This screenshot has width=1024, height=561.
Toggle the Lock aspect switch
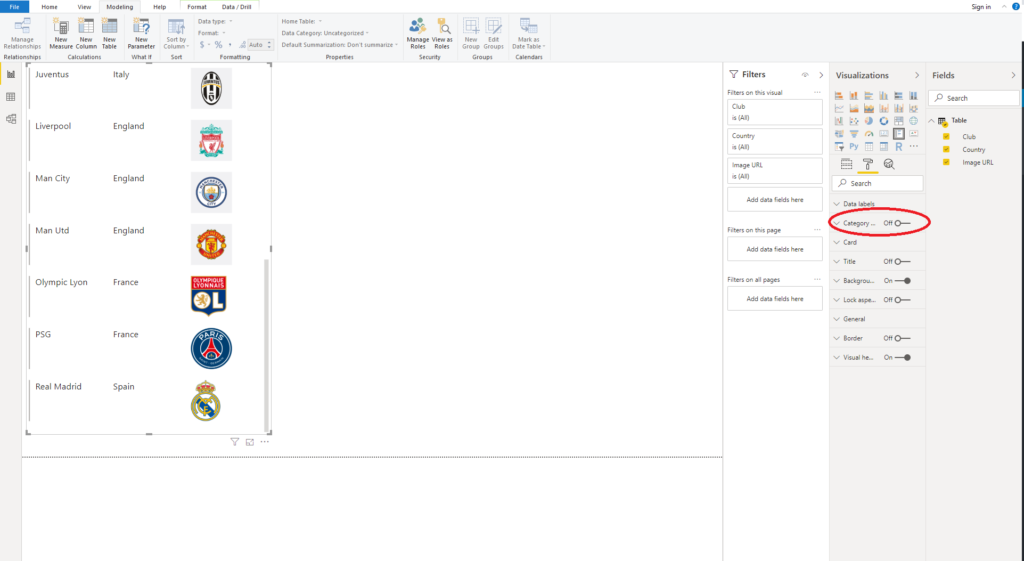point(903,300)
